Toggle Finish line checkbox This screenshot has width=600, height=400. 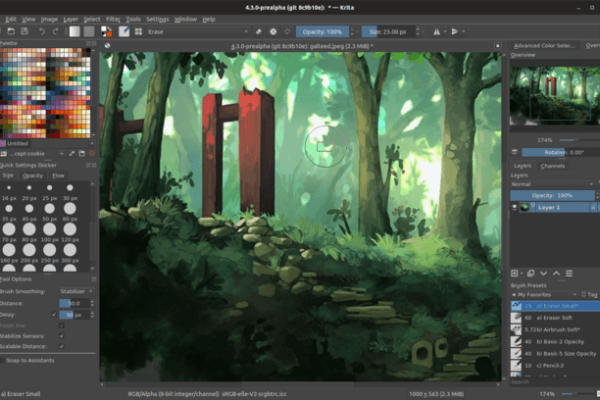point(61,325)
